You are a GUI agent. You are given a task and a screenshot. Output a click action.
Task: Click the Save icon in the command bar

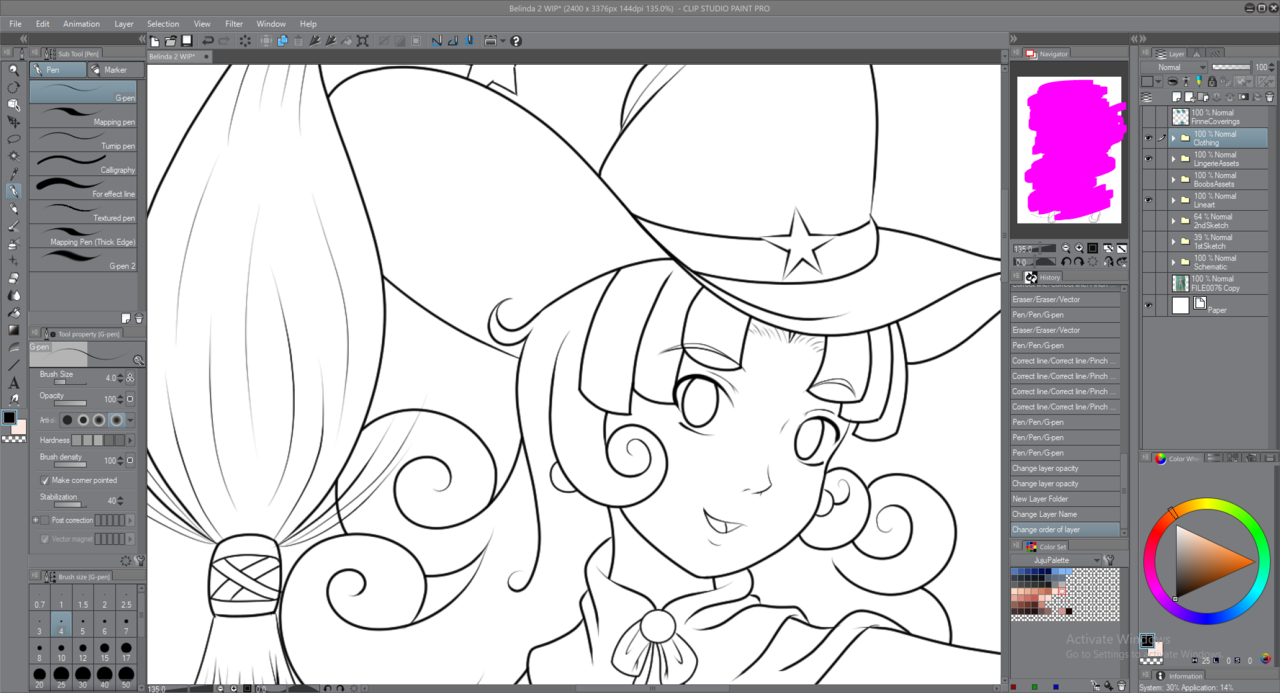(x=186, y=41)
